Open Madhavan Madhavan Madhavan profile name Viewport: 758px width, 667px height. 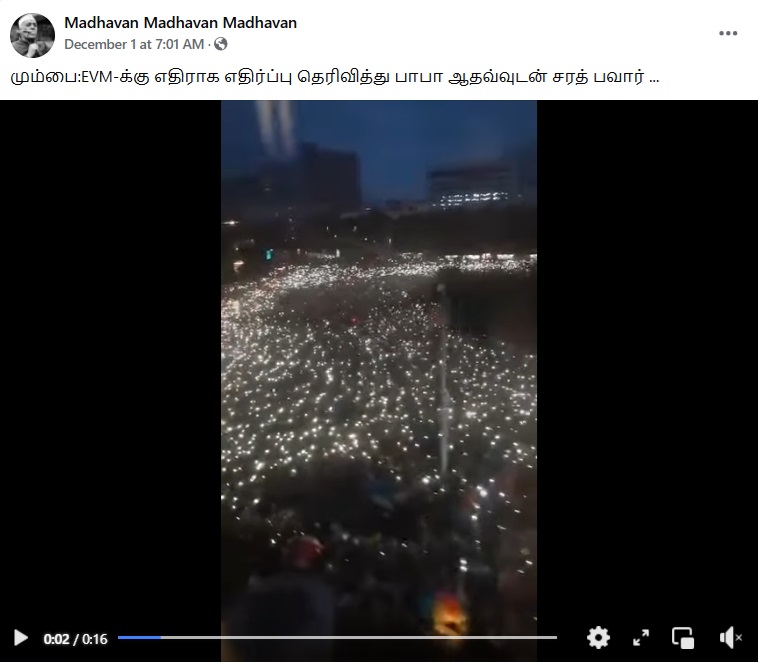coord(180,23)
